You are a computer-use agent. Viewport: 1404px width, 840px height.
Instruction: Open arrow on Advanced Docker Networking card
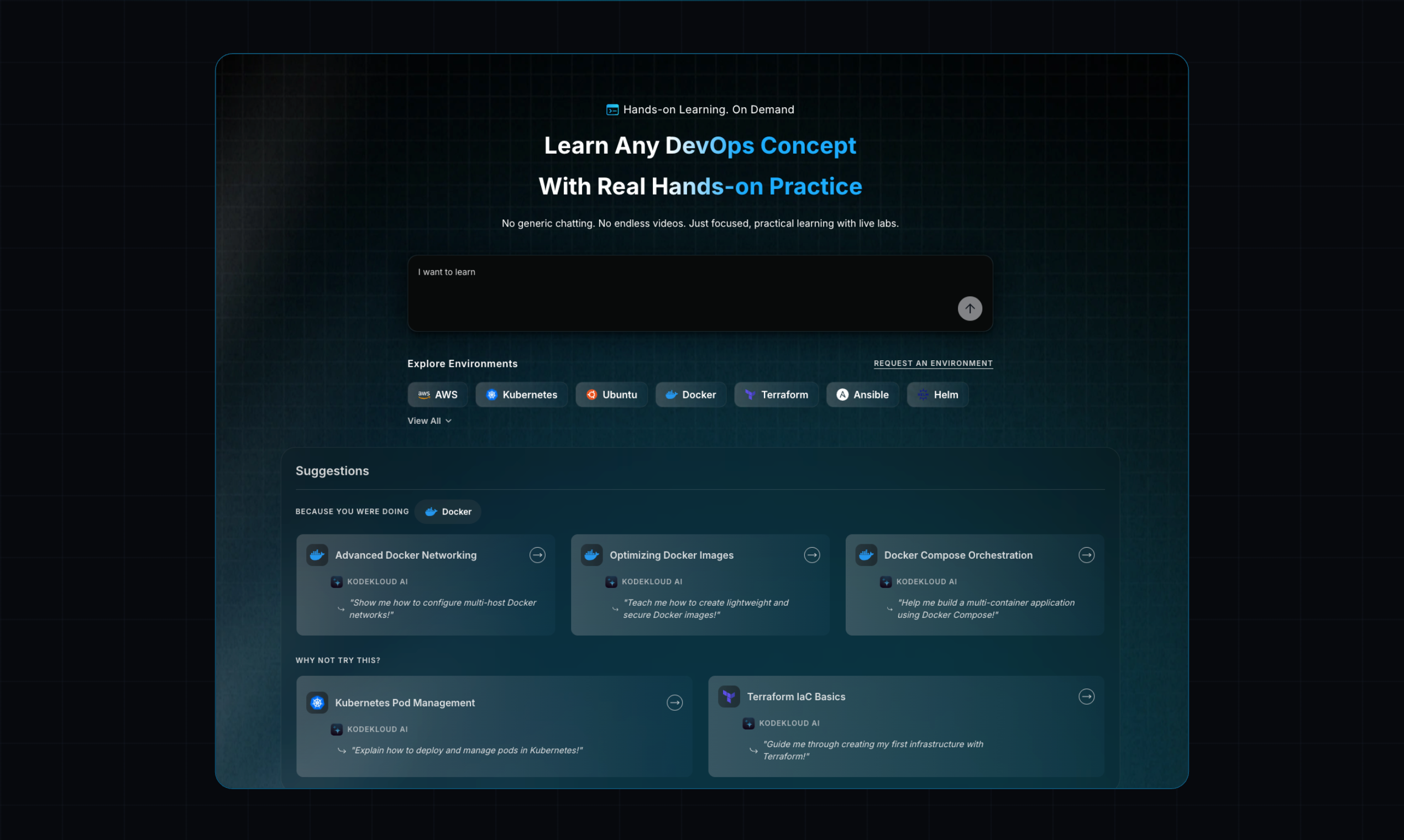537,555
